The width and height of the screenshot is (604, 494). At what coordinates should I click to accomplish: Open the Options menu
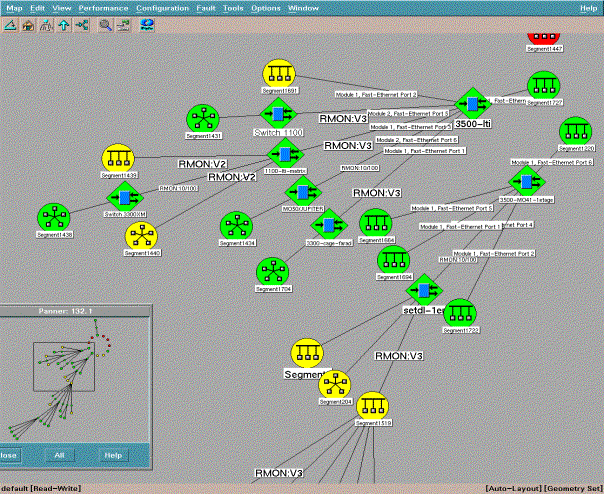pyautogui.click(x=266, y=8)
